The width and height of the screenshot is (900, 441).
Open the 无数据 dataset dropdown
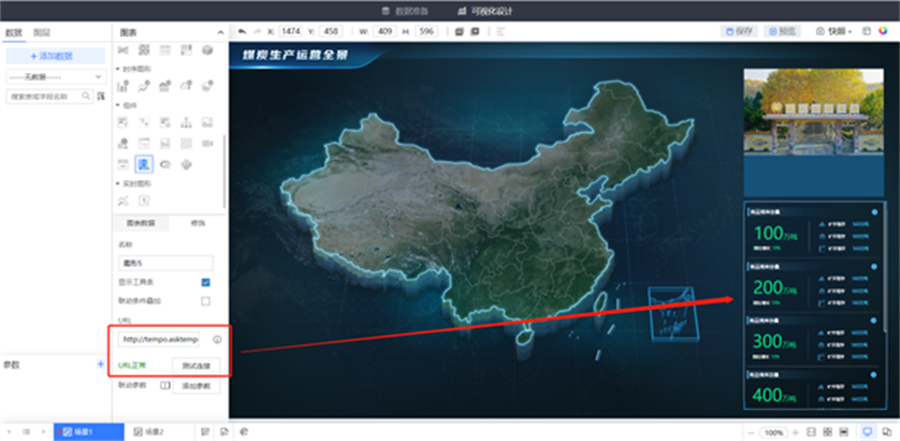(x=55, y=76)
